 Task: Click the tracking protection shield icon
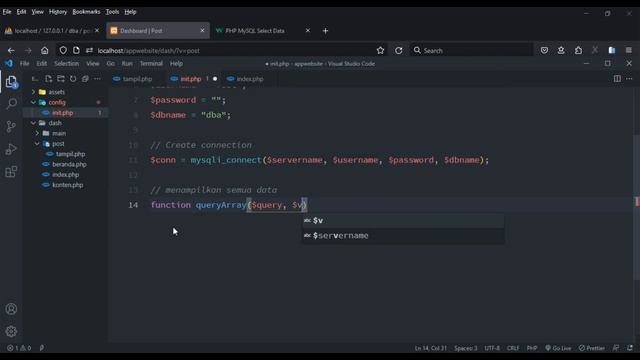63,51
